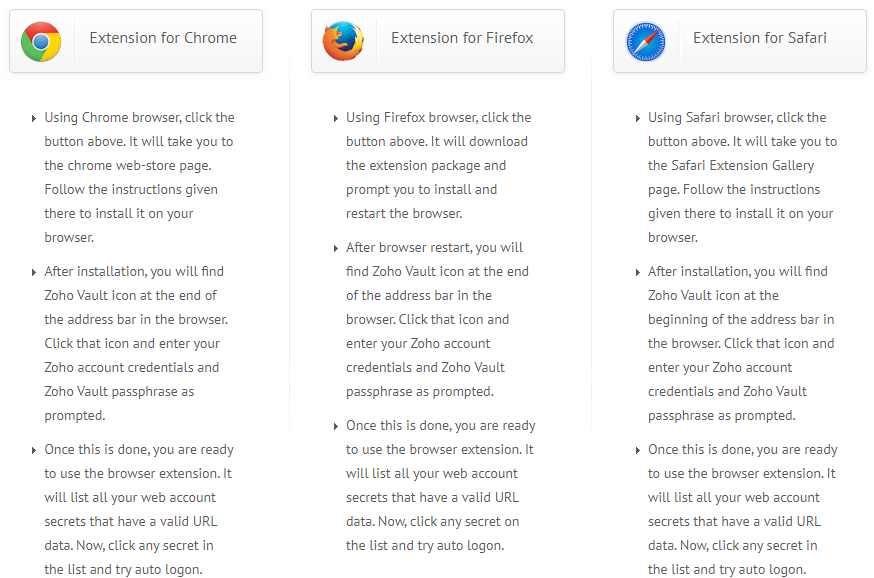Toggle the third Firefox instruction arrow marker
This screenshot has width=874, height=578.
pos(335,425)
